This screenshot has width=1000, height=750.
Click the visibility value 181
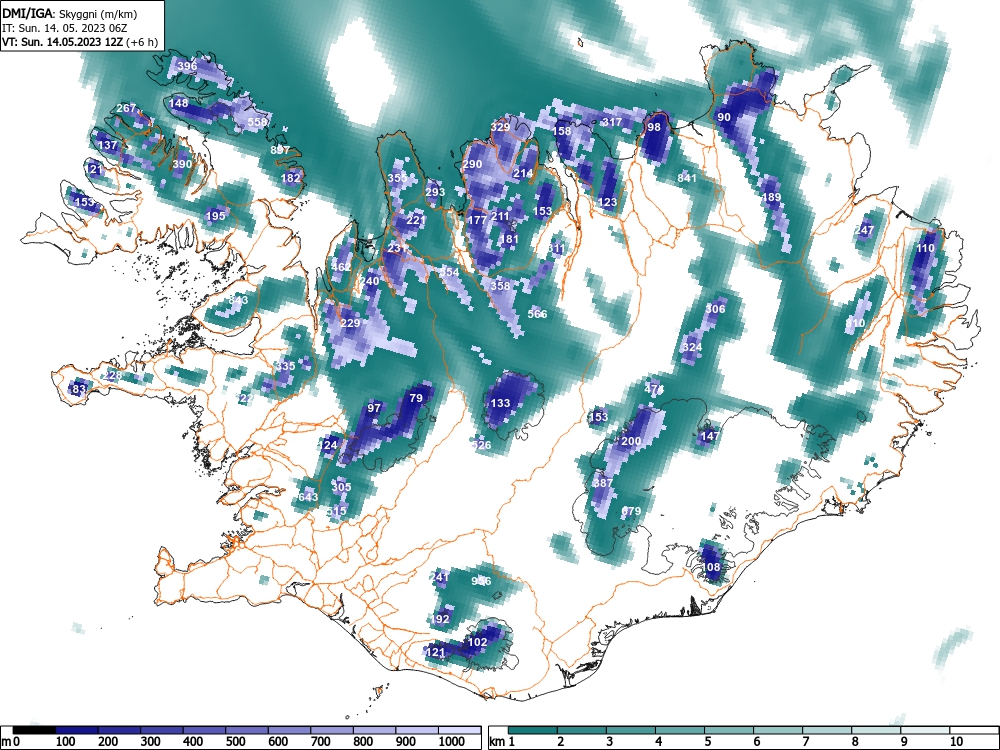click(510, 239)
